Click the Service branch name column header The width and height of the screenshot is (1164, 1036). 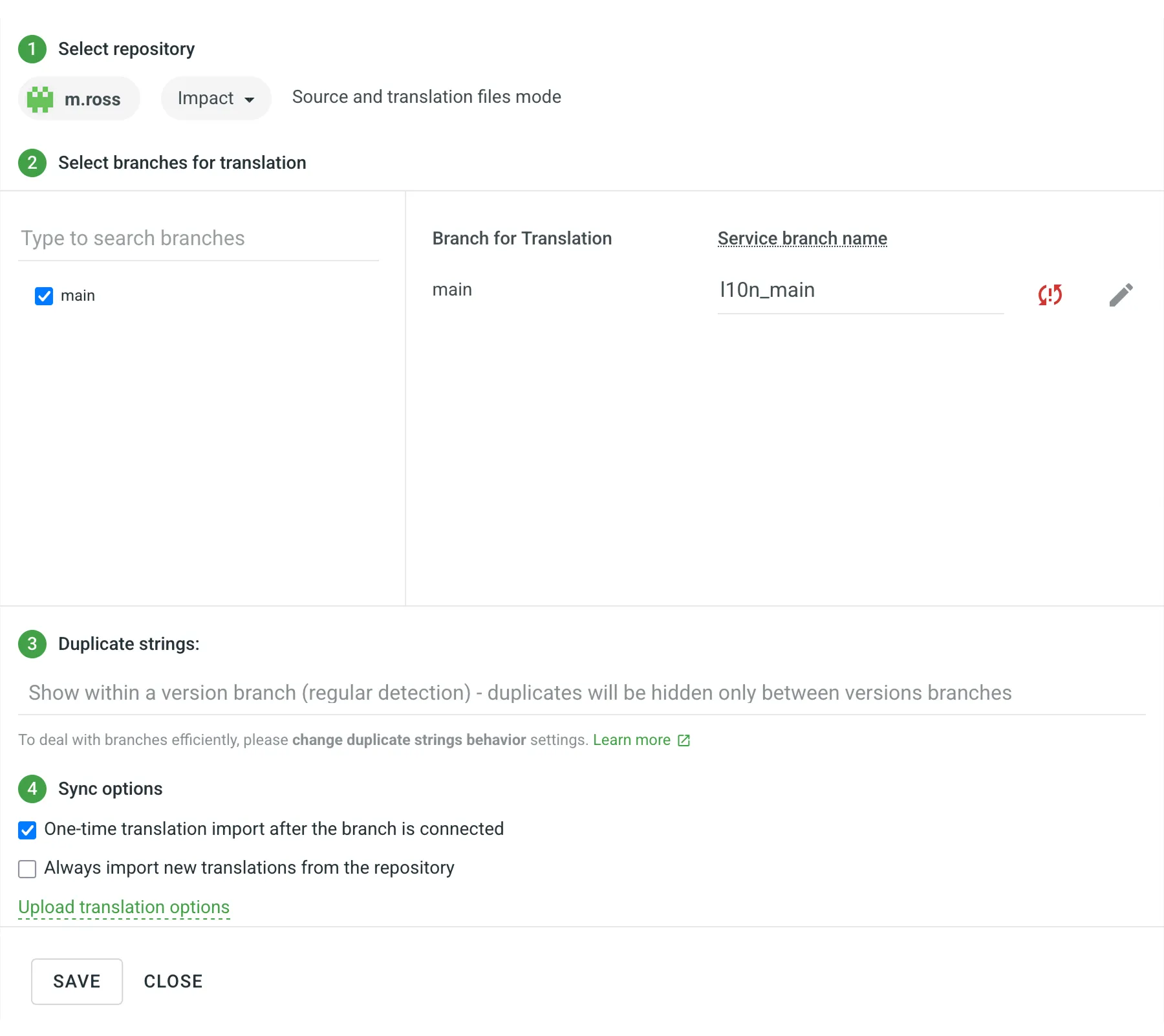pos(802,238)
